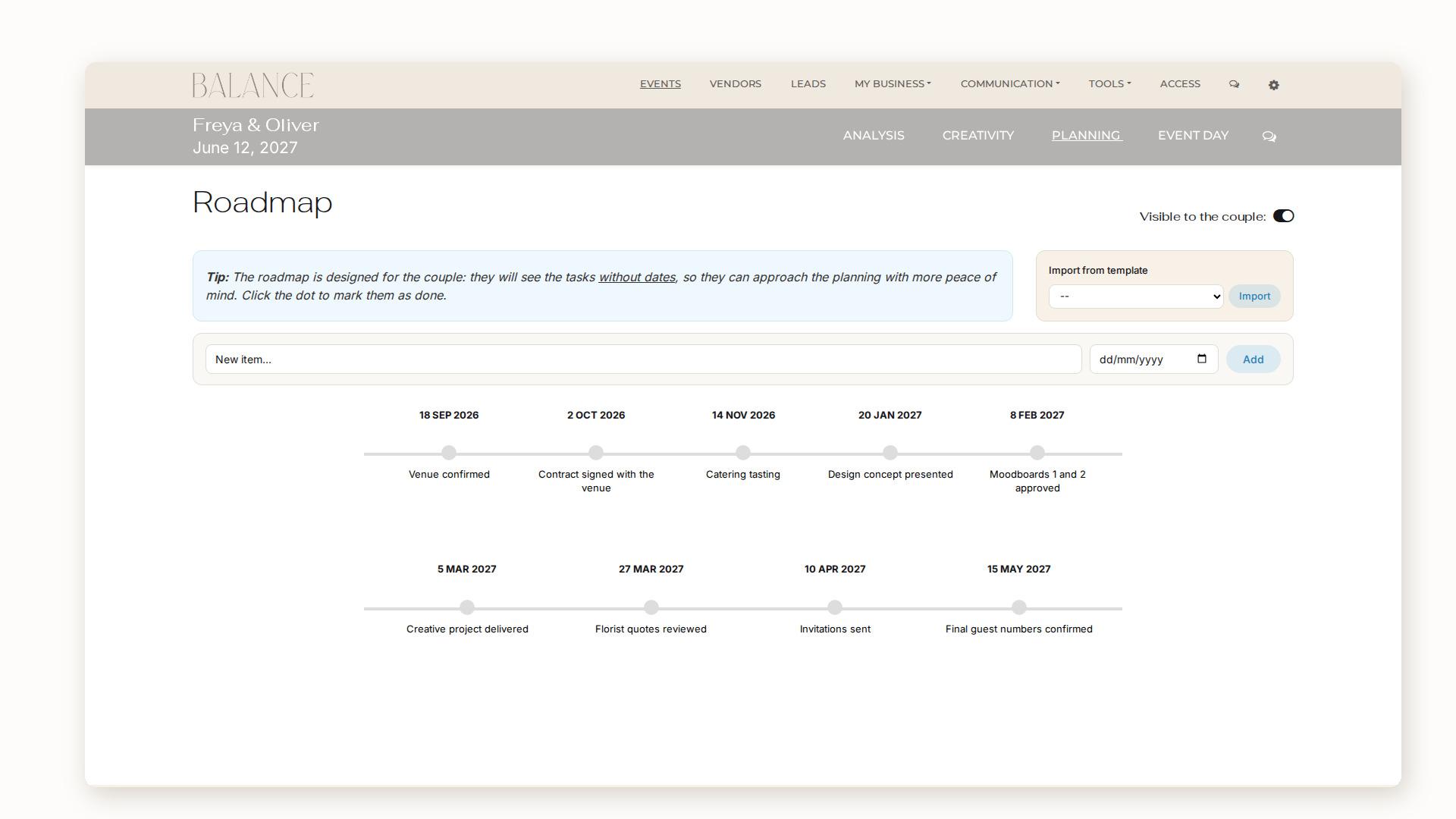
Task: Click the without dates link in tip
Action: tap(637, 278)
